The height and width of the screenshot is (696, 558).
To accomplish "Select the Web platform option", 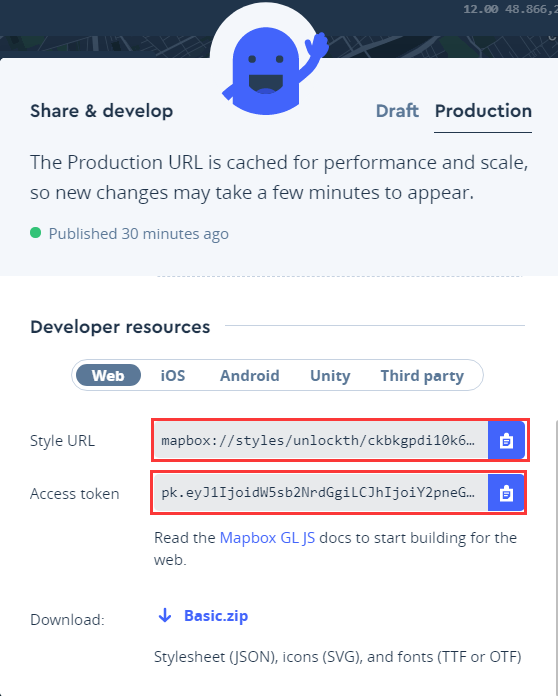I will (x=108, y=376).
